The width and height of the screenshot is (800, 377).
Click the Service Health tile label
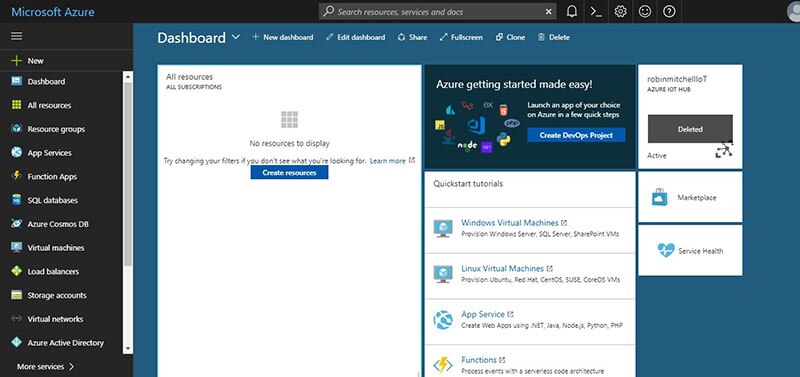pyautogui.click(x=701, y=251)
